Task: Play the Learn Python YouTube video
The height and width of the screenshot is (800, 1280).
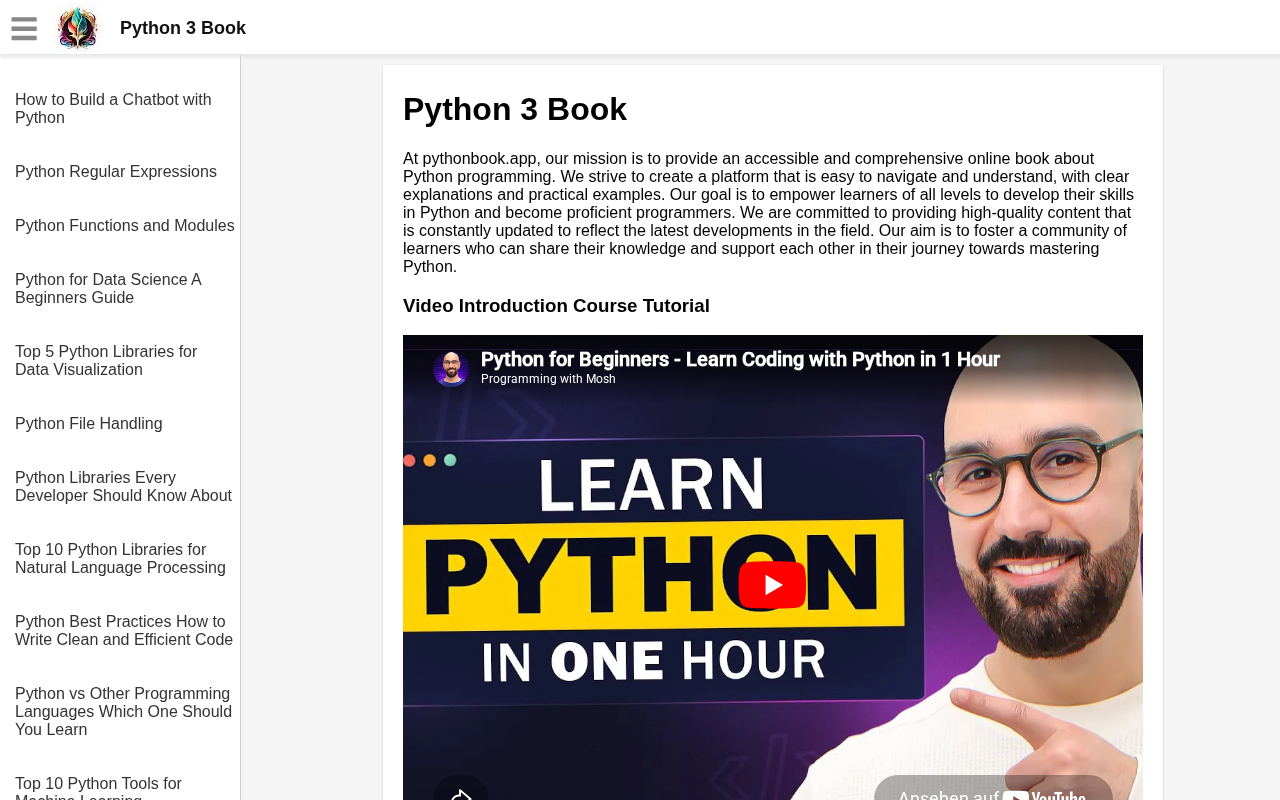Action: (x=772, y=585)
